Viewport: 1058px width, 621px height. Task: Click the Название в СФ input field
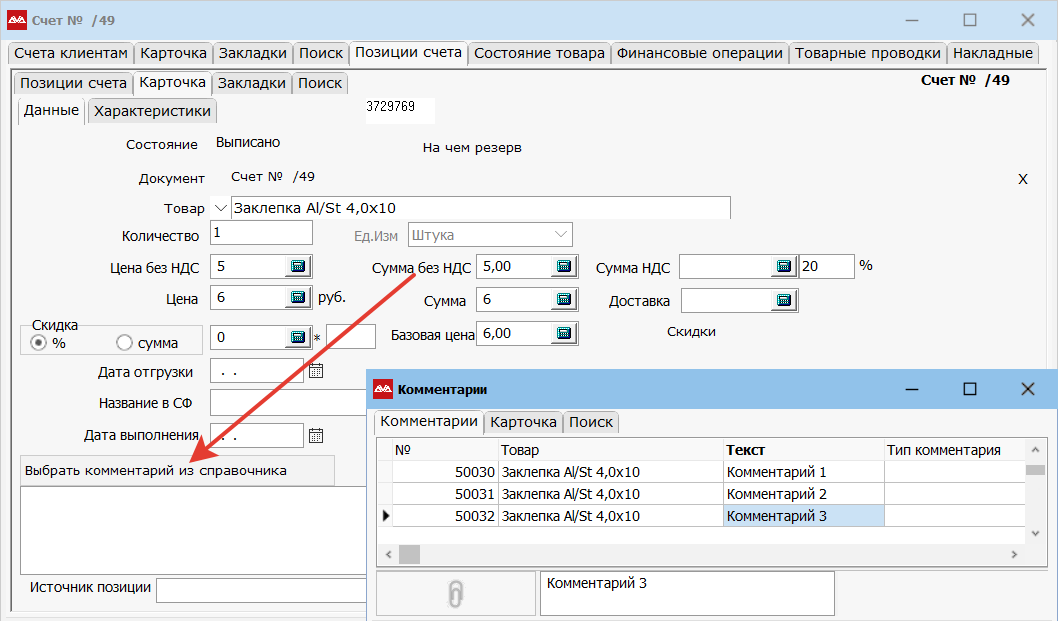point(288,403)
